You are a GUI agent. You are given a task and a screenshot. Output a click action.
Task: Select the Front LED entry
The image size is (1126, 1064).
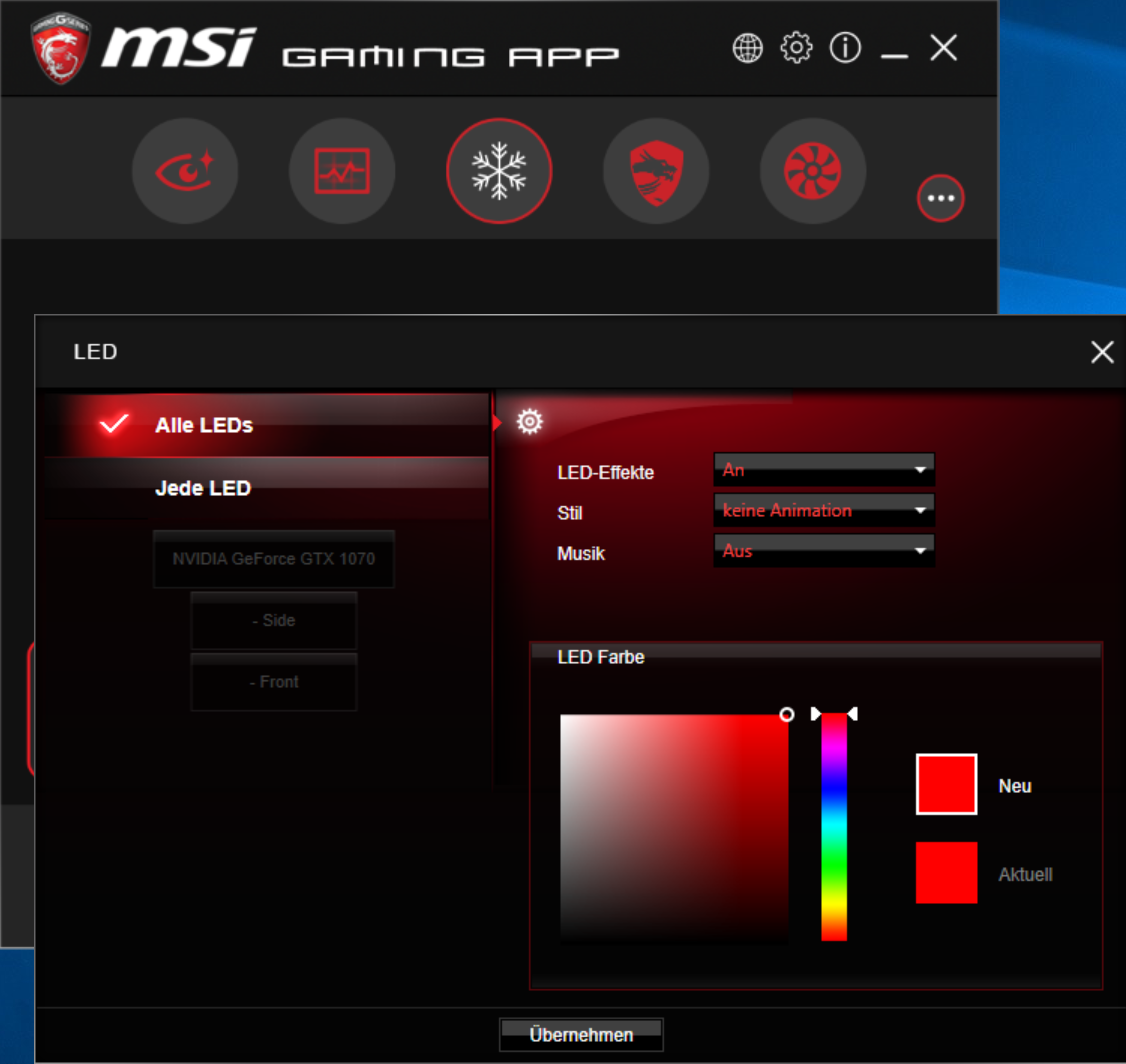(x=274, y=682)
